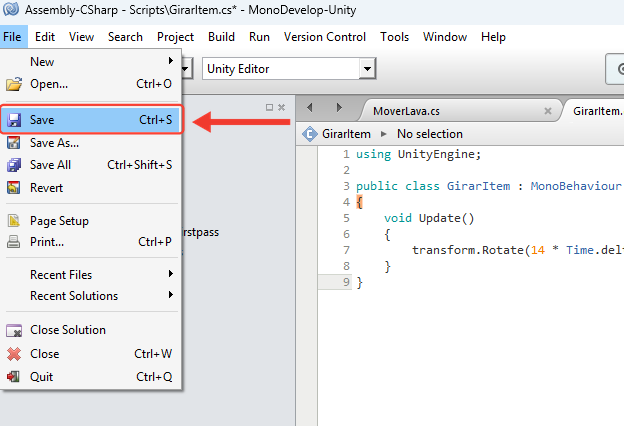Select Save As... menu entry
Image resolution: width=624 pixels, height=426 pixels.
[91, 143]
